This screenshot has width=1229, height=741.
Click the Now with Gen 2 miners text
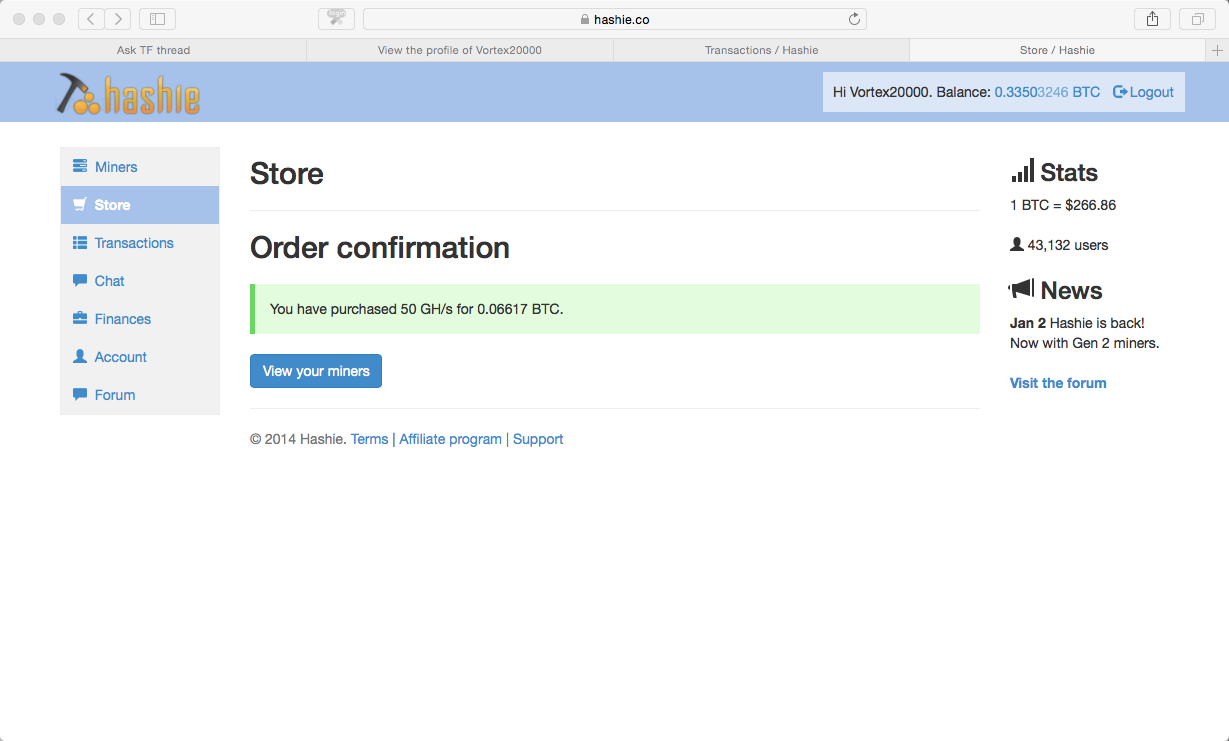[x=1084, y=343]
